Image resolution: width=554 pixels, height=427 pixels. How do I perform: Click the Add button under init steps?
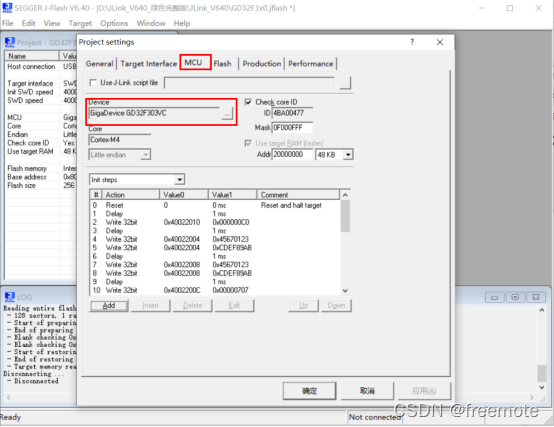tap(109, 306)
